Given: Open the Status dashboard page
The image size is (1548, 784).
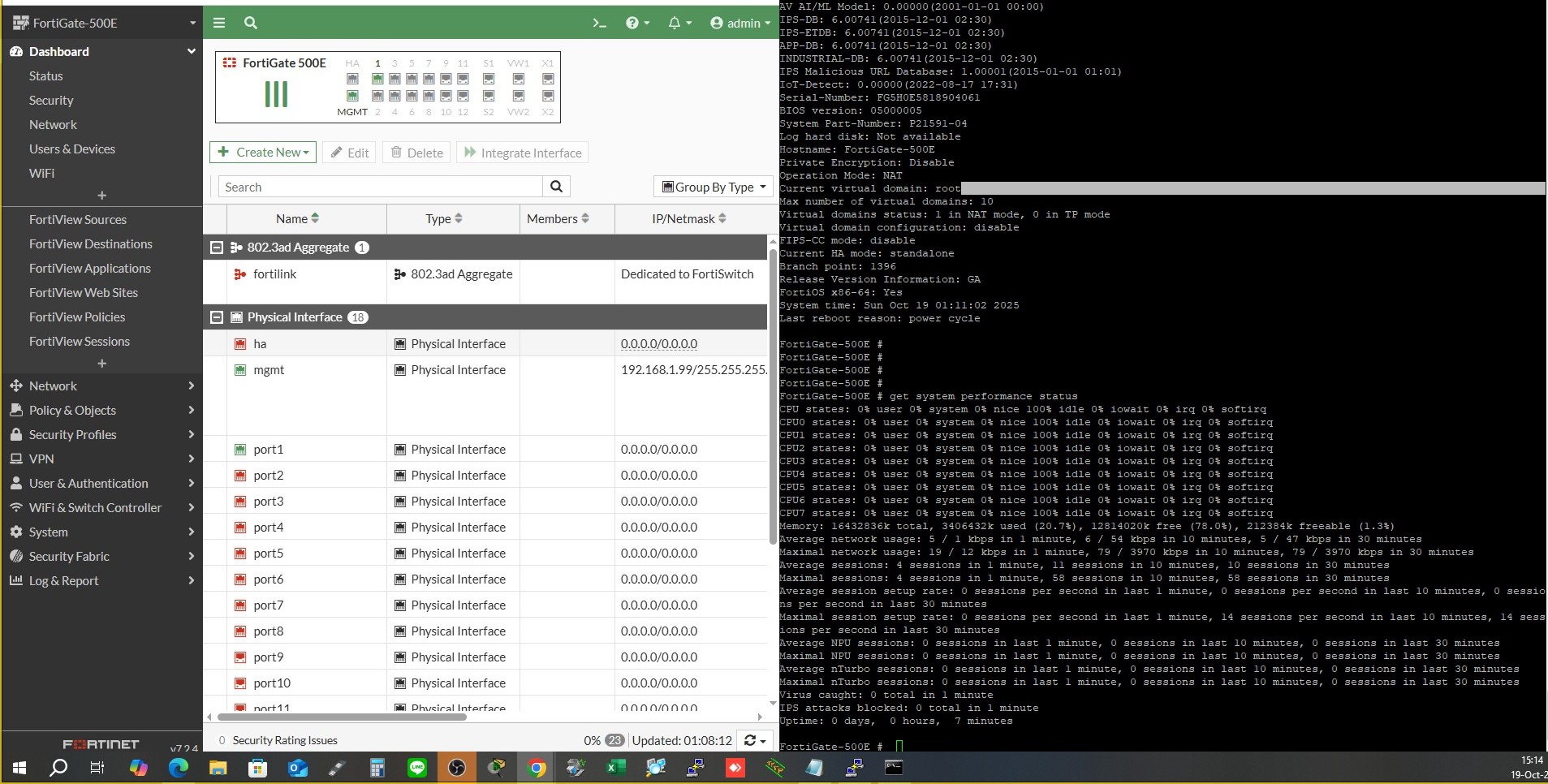Looking at the screenshot, I should click(x=45, y=75).
